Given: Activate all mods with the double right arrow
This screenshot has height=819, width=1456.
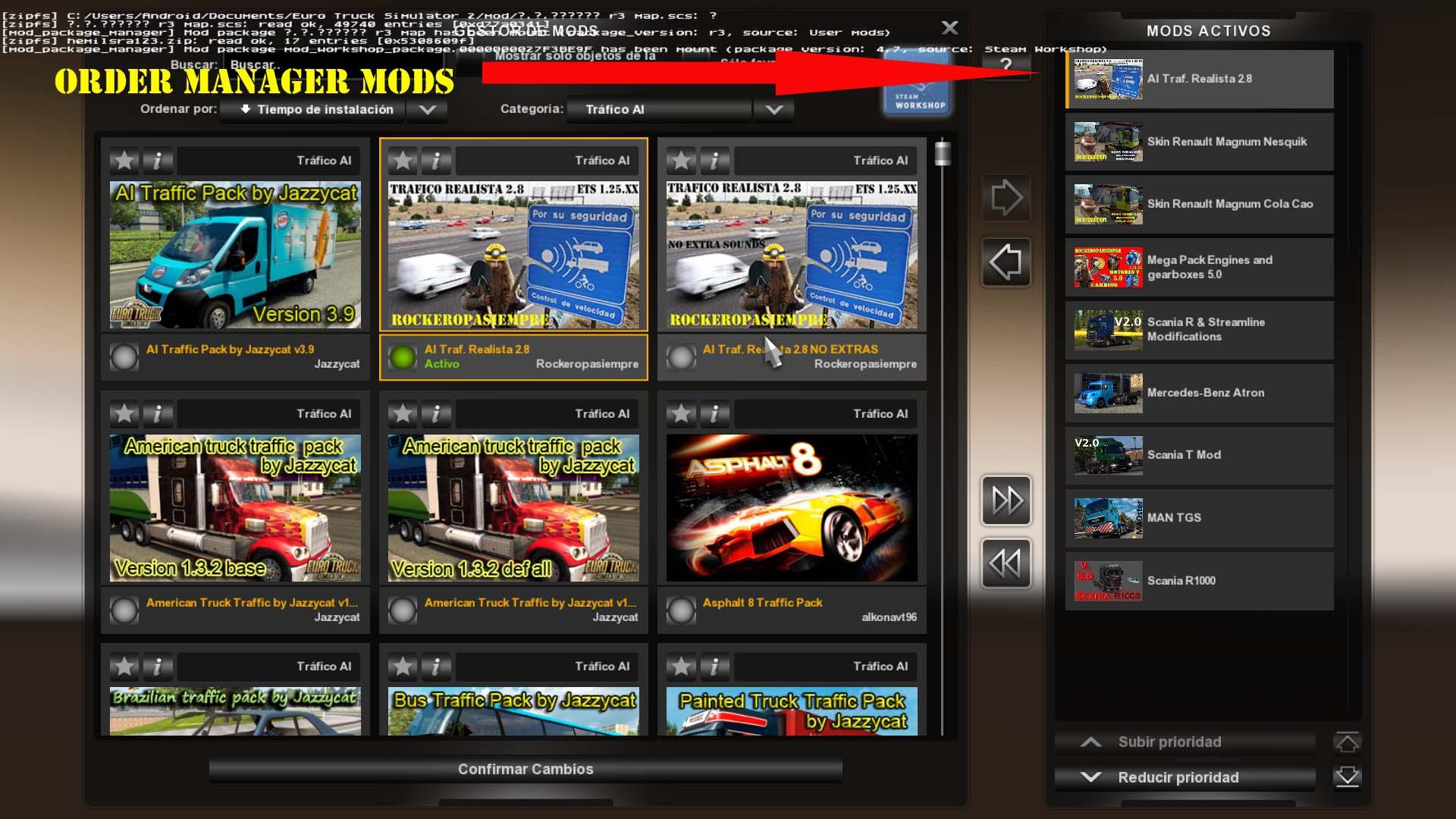Looking at the screenshot, I should [1006, 500].
